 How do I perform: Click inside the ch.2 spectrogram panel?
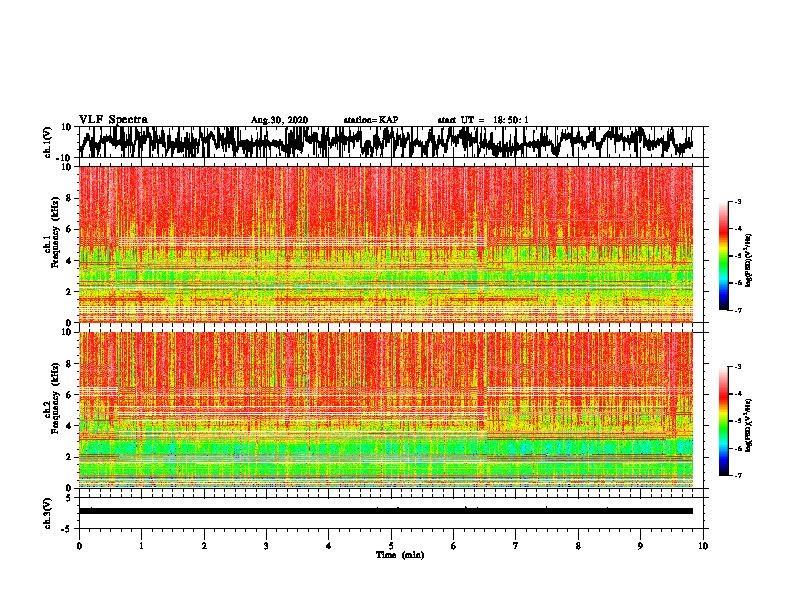point(386,410)
